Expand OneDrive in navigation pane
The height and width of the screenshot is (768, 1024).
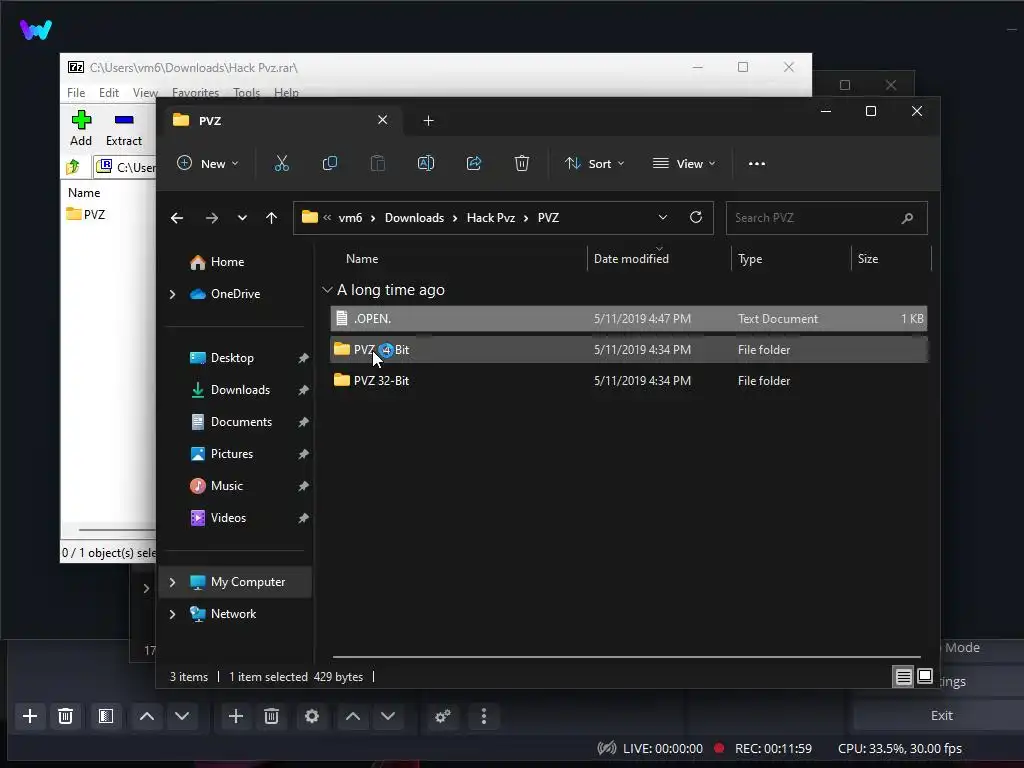(x=172, y=295)
